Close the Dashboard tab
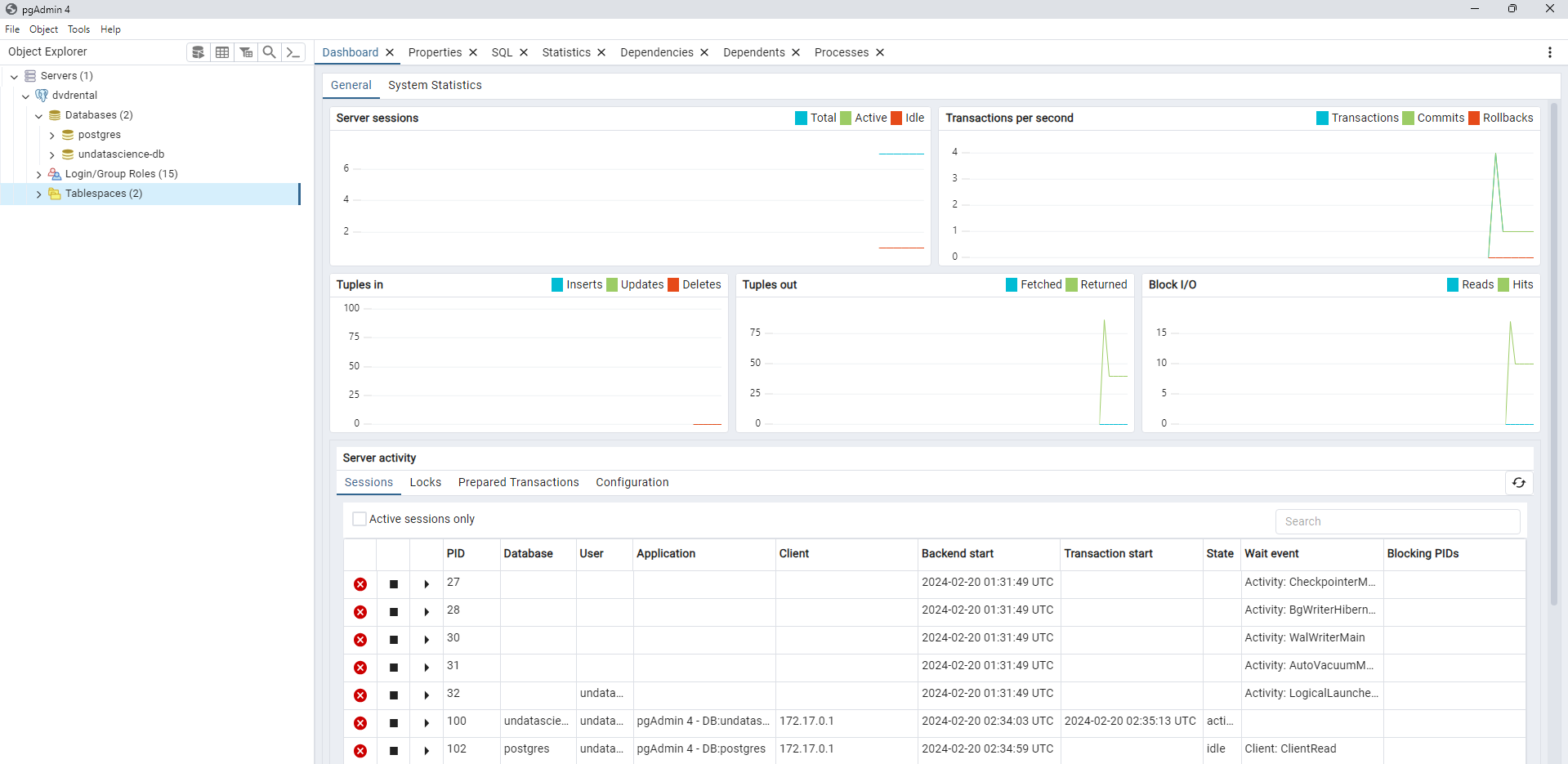Screen dimensions: 1568x764 tap(390, 52)
